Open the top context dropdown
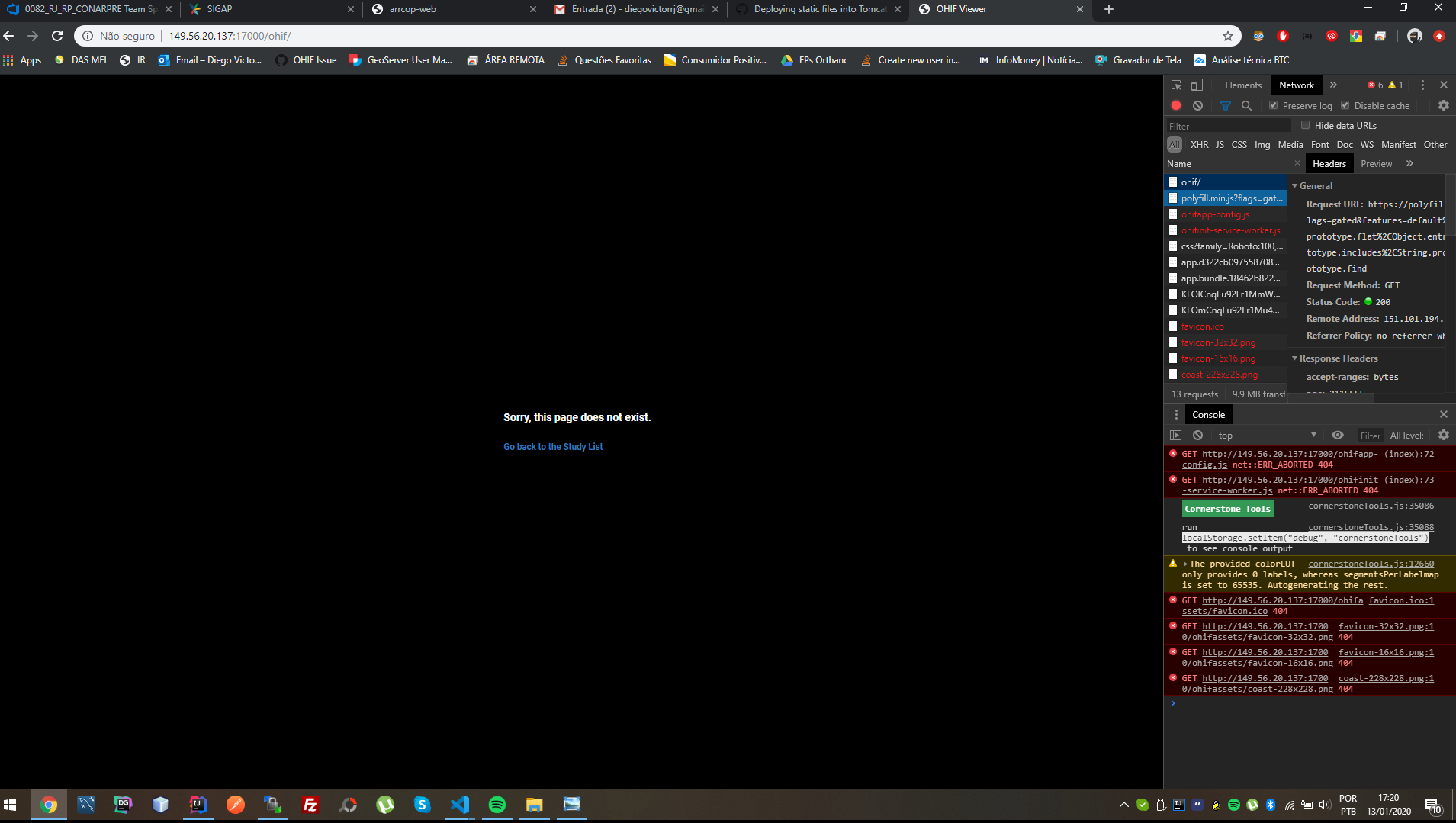The image size is (1456, 823). tap(1267, 435)
